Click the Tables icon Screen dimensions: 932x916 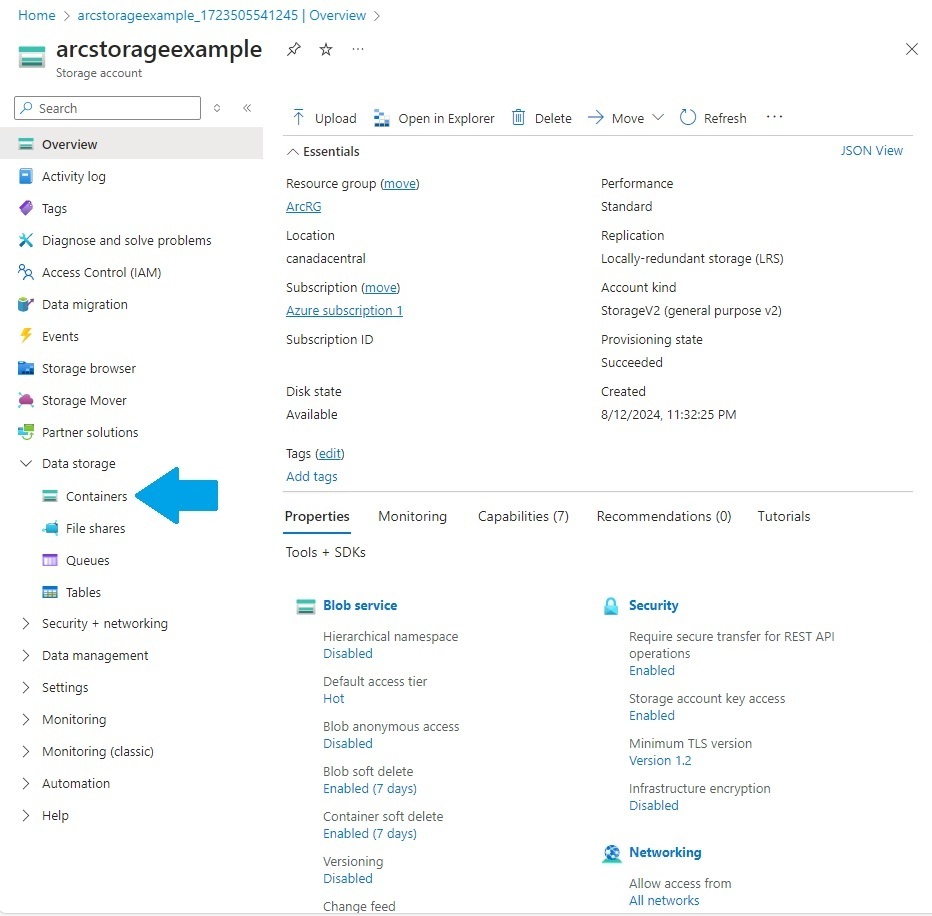[50, 593]
